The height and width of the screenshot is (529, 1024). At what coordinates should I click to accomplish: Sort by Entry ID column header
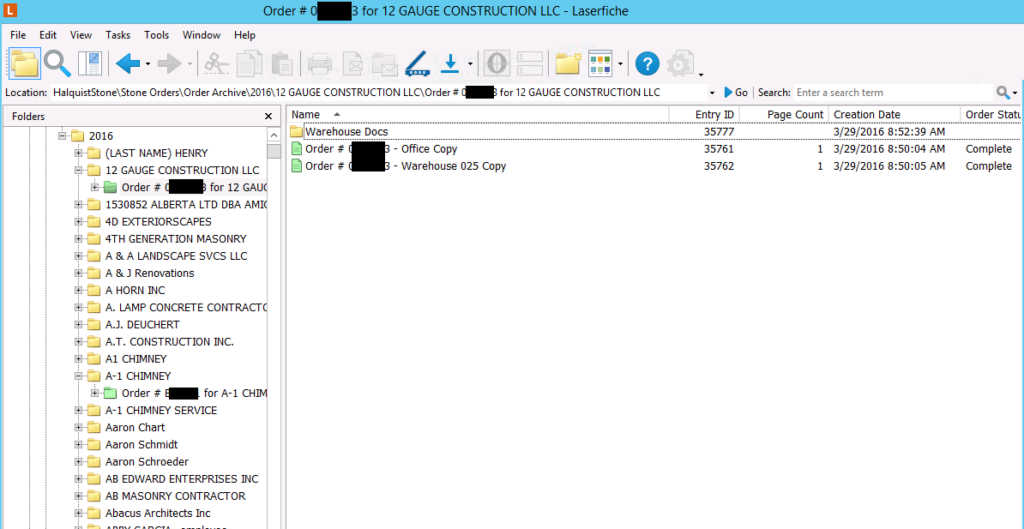(x=705, y=114)
